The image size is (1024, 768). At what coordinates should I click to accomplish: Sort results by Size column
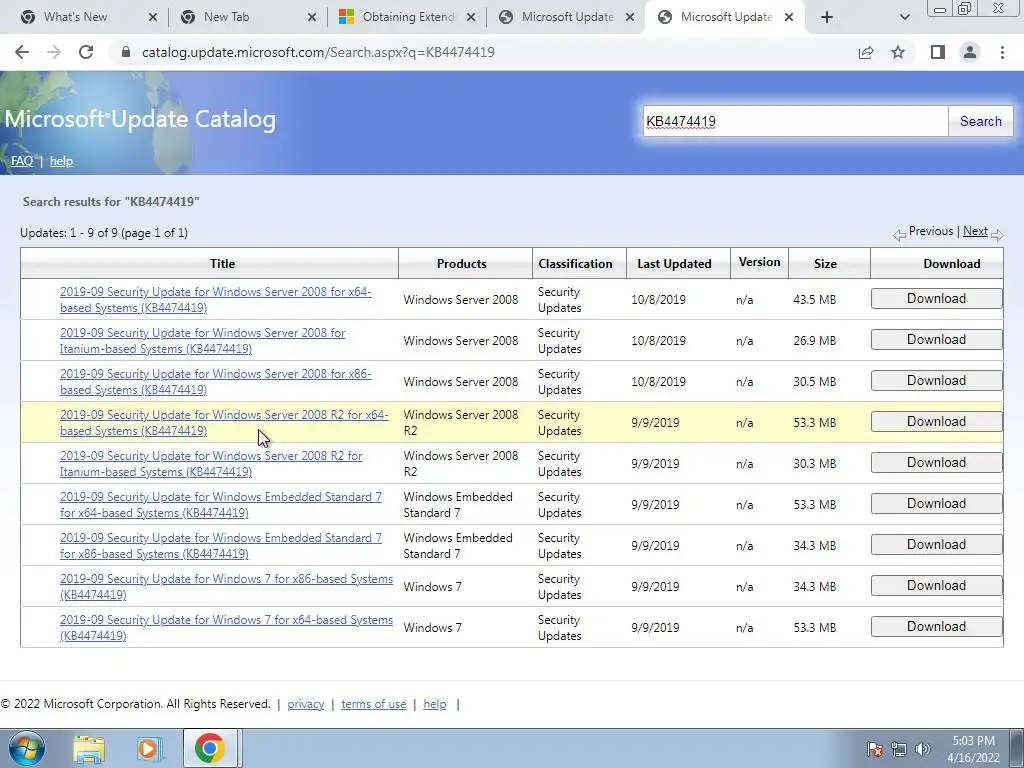825,264
